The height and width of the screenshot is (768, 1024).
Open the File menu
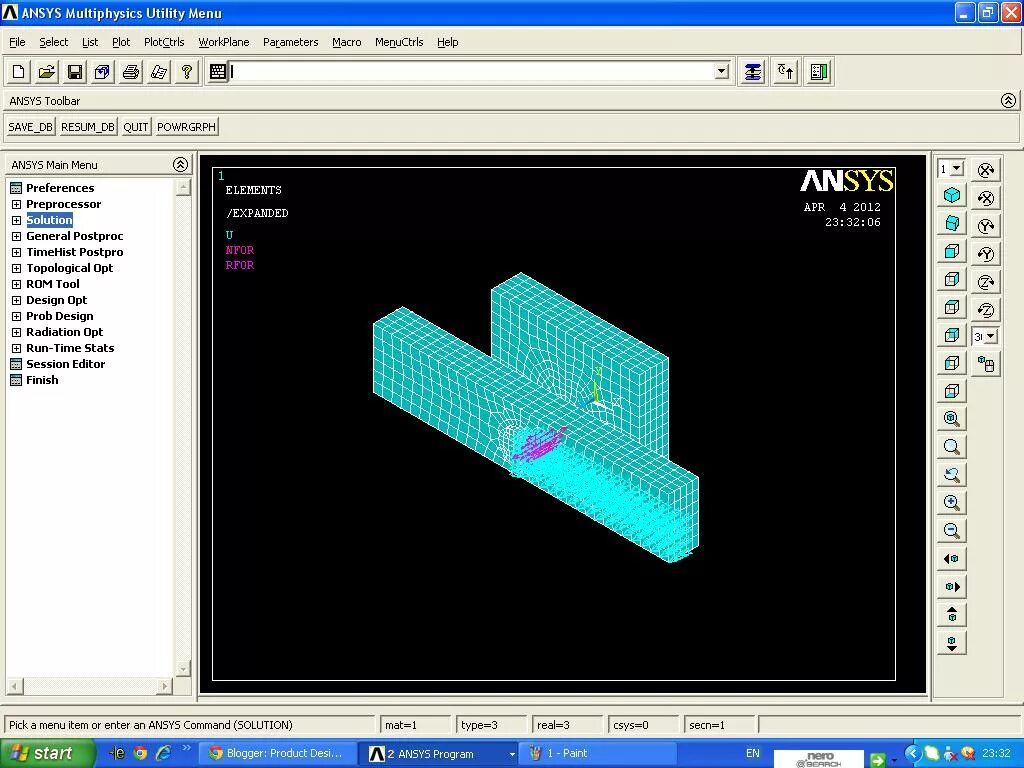[x=18, y=42]
